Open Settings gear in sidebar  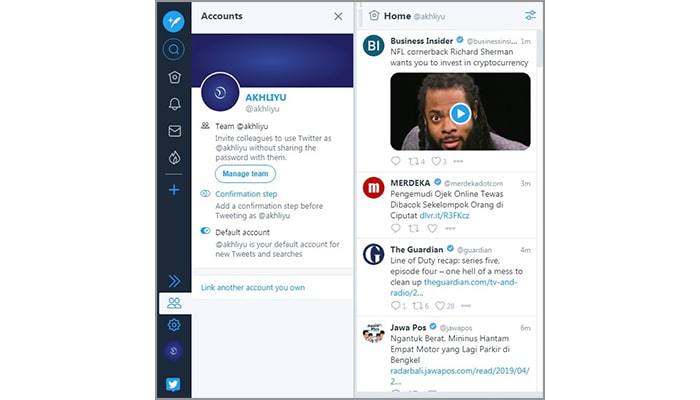pyautogui.click(x=174, y=325)
